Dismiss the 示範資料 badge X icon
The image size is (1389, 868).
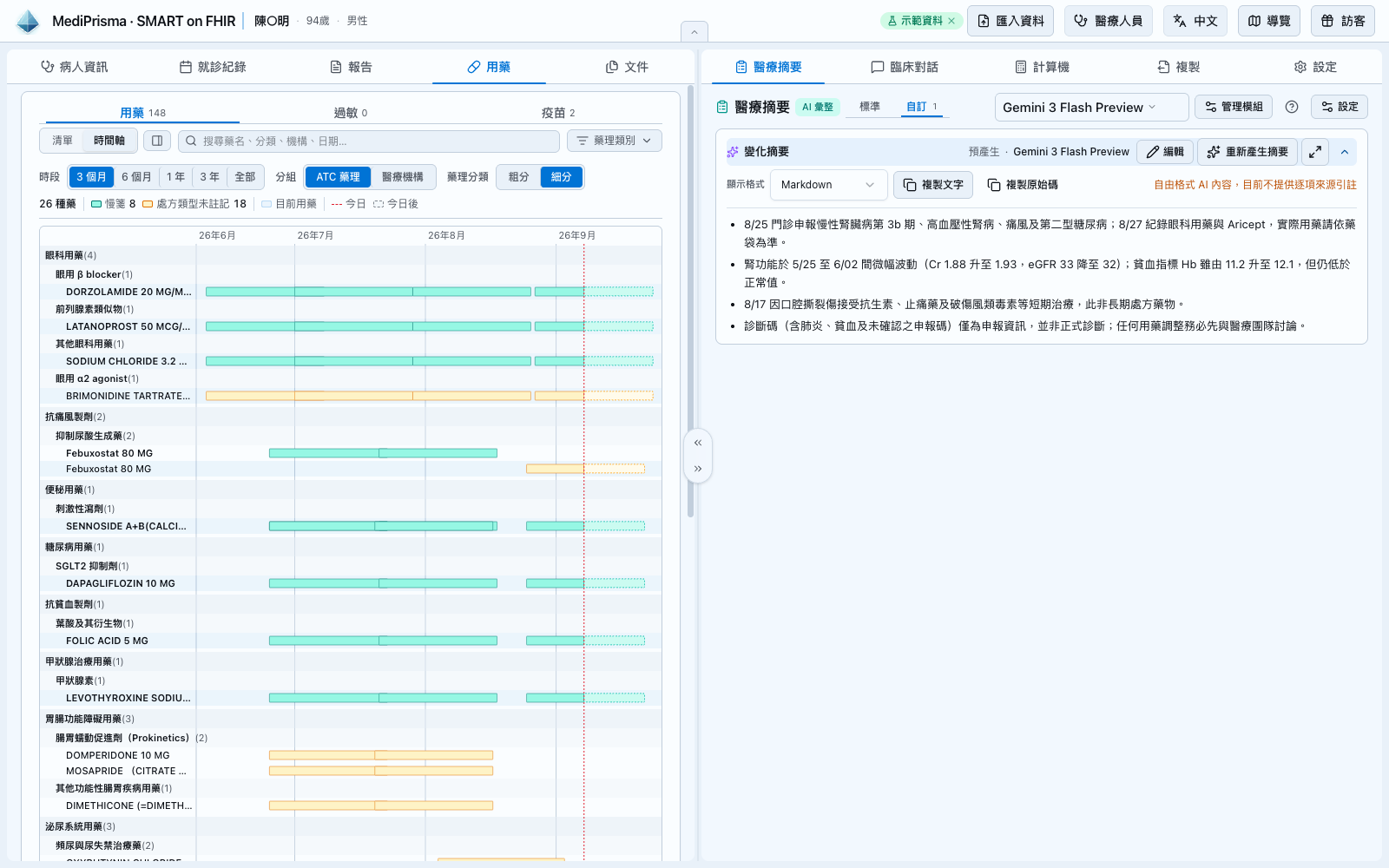point(951,21)
